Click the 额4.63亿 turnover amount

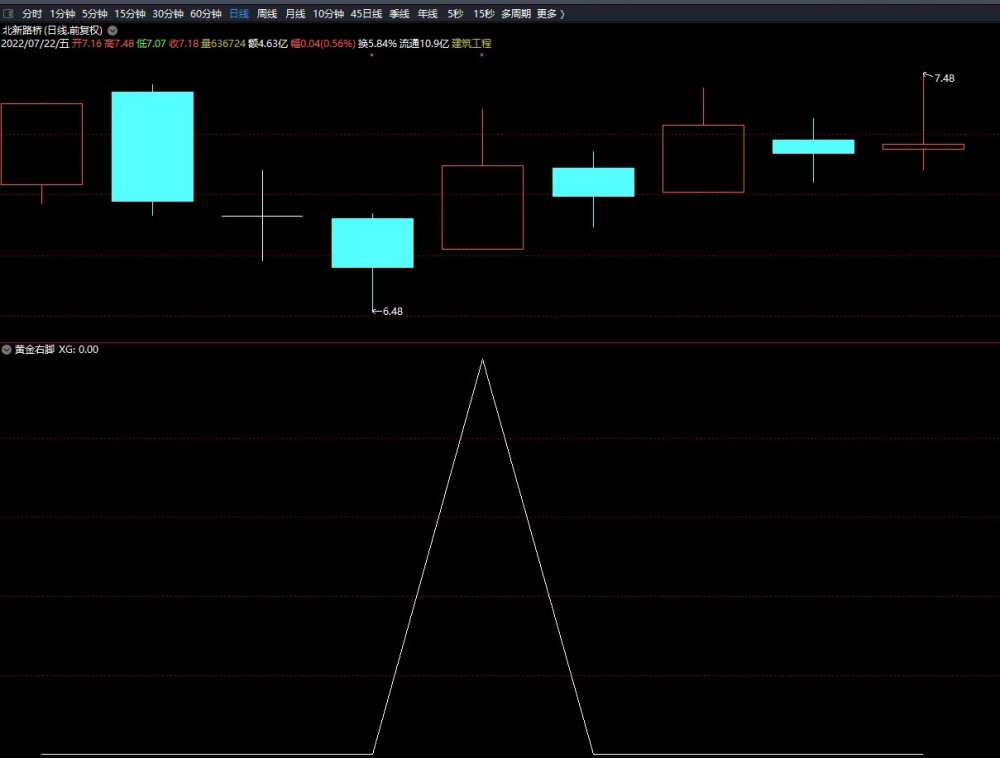268,43
